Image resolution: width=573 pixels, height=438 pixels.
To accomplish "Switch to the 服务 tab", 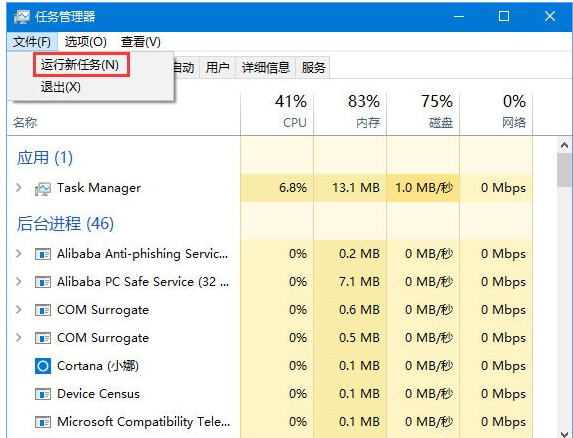I will 313,68.
